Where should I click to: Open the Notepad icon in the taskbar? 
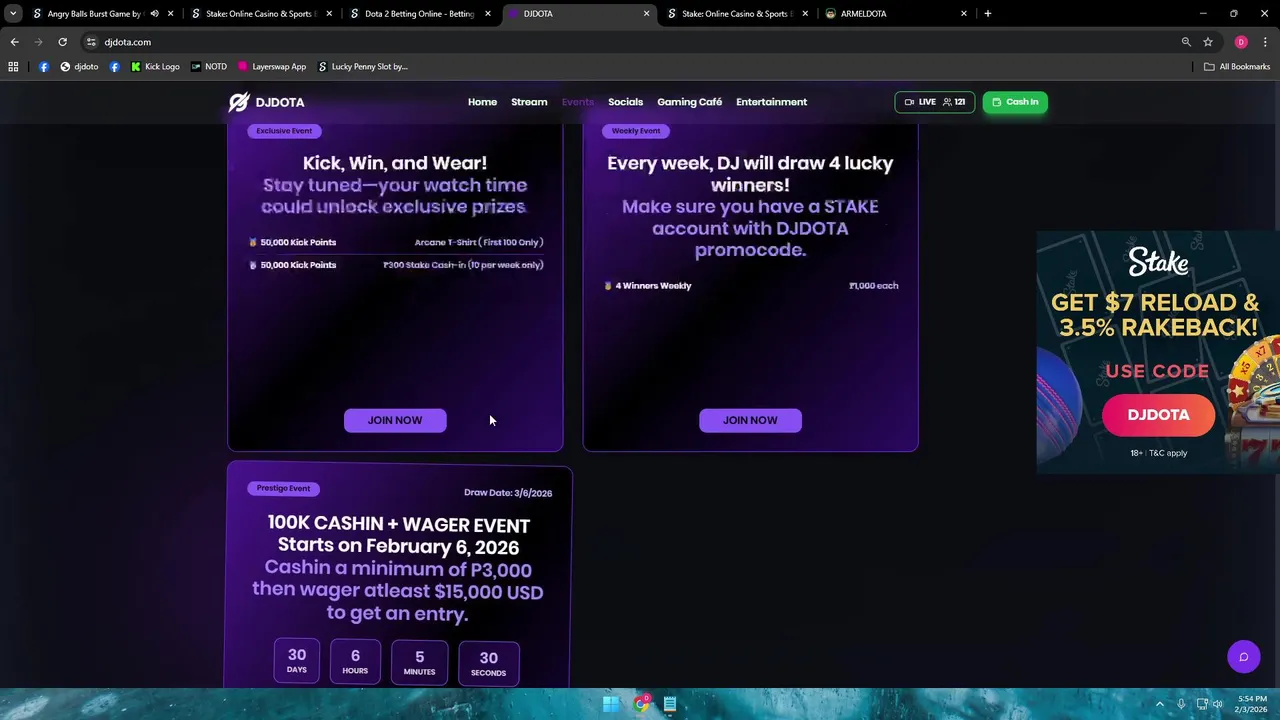click(670, 704)
